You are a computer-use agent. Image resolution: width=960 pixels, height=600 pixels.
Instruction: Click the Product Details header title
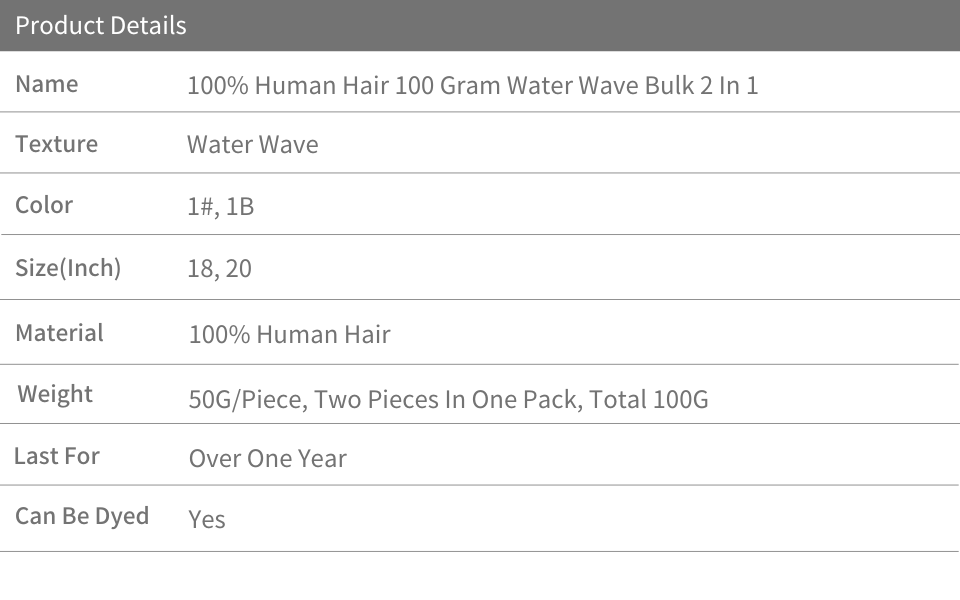pos(101,26)
